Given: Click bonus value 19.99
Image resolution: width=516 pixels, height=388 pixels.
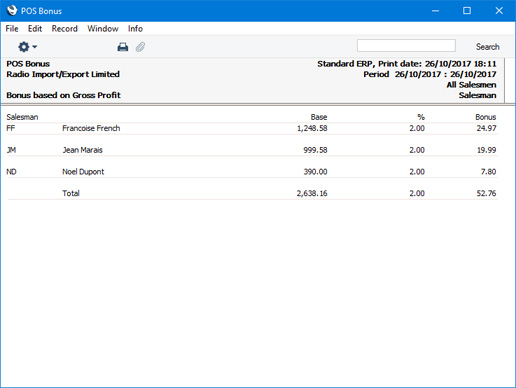Looking at the screenshot, I should [x=486, y=150].
